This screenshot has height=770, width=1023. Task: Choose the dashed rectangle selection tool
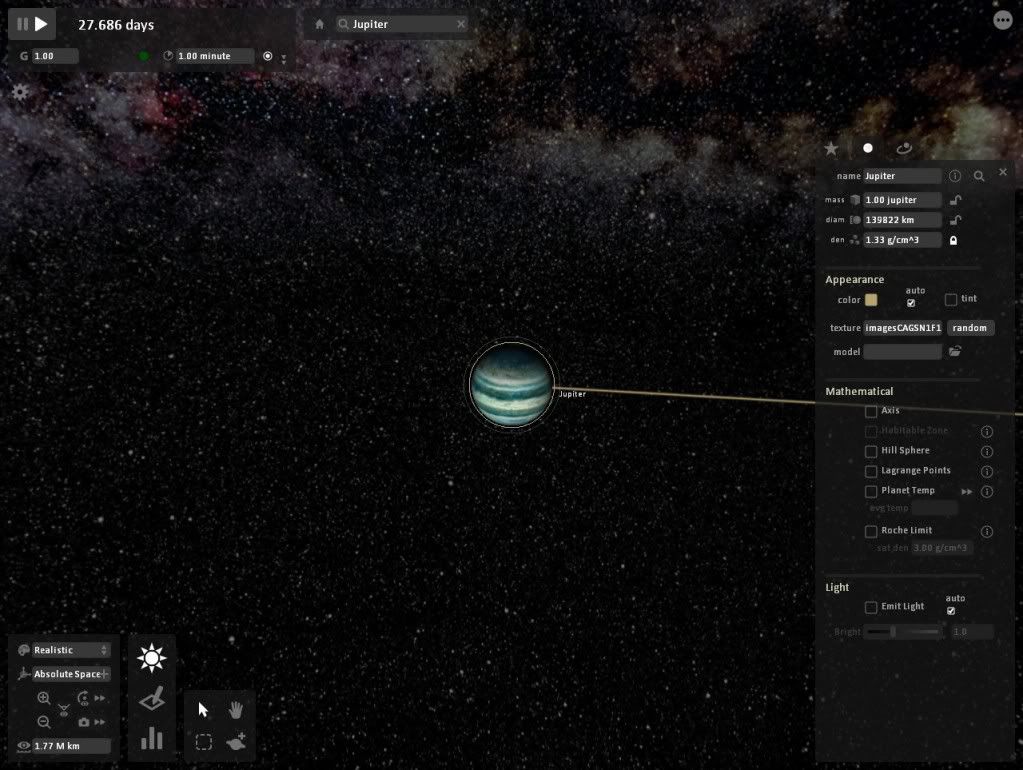click(204, 742)
